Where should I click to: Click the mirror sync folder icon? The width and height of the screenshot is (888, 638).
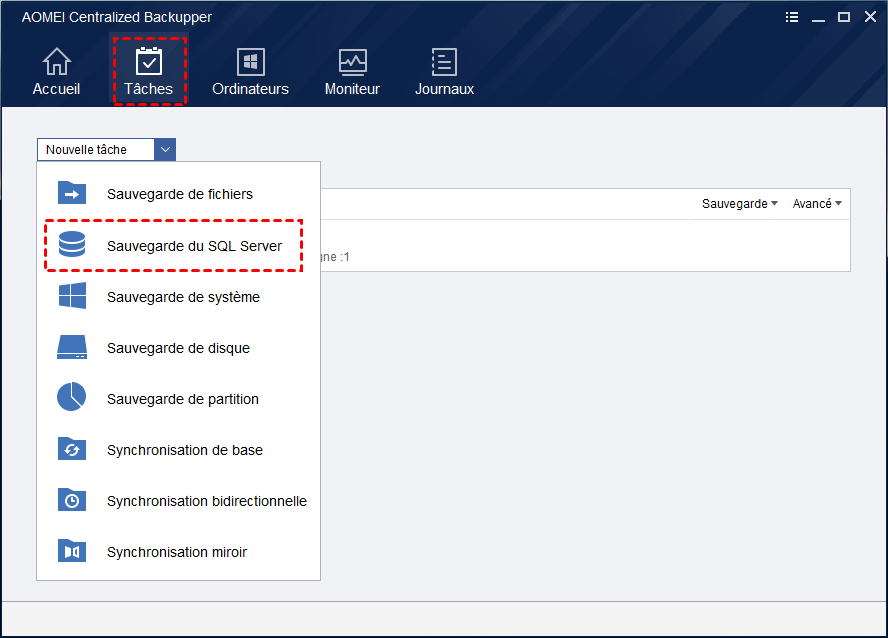point(72,551)
